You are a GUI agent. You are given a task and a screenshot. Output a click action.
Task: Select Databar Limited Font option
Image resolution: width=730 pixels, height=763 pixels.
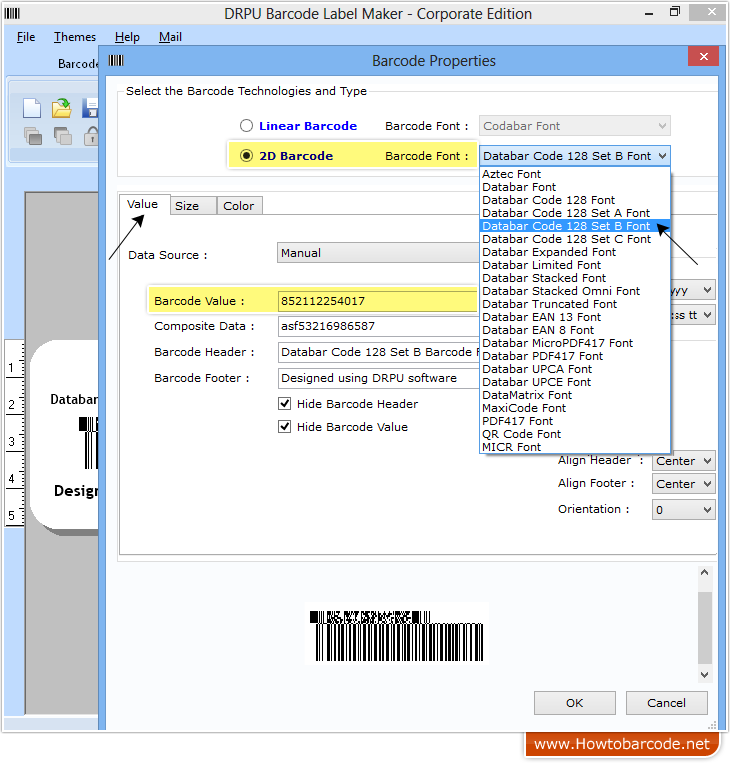(574, 265)
